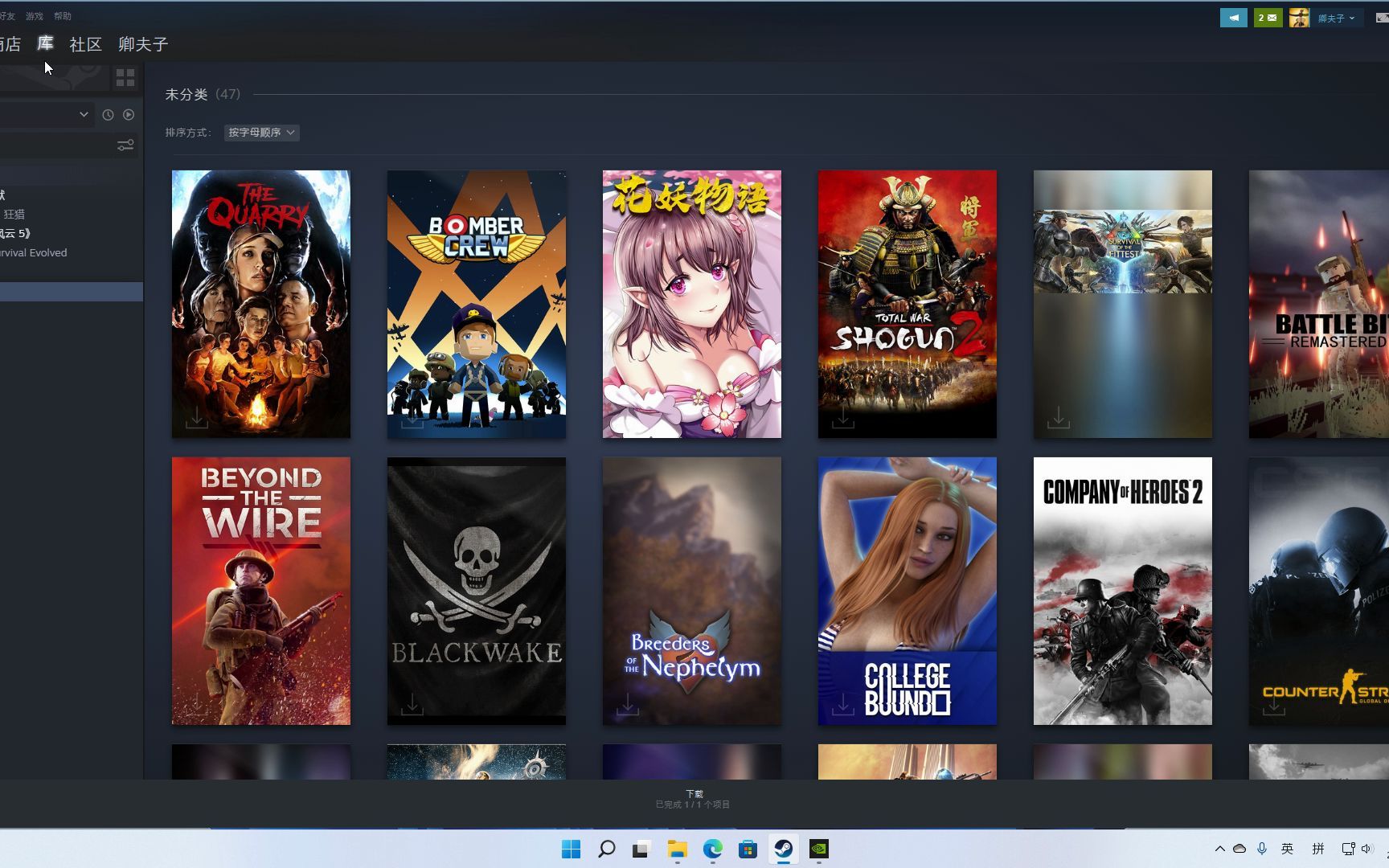The height and width of the screenshot is (868, 1389).
Task: Click the recent activity clock icon
Action: point(108,115)
